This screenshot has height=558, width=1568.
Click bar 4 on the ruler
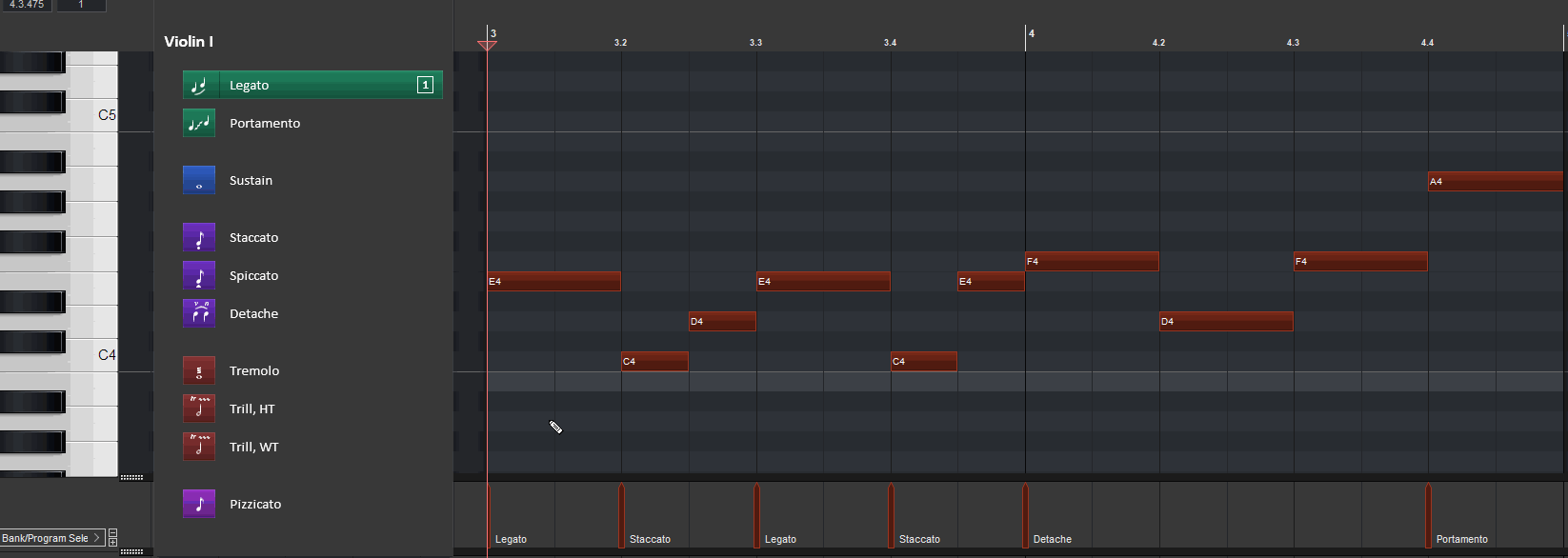pos(1032,33)
